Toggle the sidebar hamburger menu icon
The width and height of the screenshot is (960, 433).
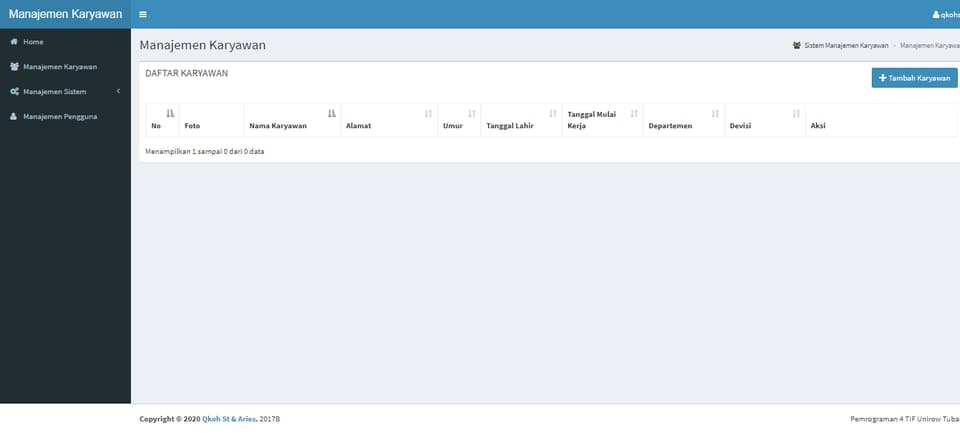(143, 14)
